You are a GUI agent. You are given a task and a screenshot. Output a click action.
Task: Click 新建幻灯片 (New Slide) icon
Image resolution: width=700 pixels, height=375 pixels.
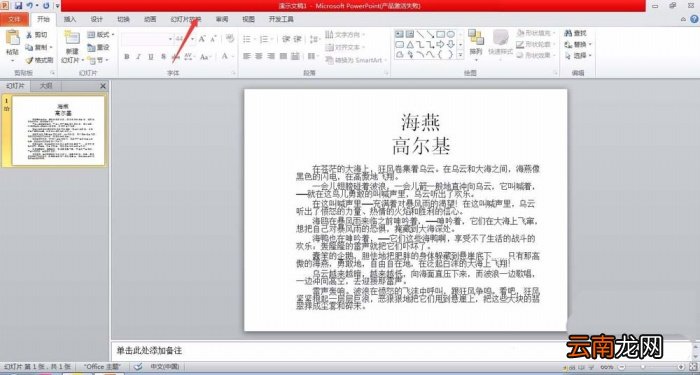point(72,38)
